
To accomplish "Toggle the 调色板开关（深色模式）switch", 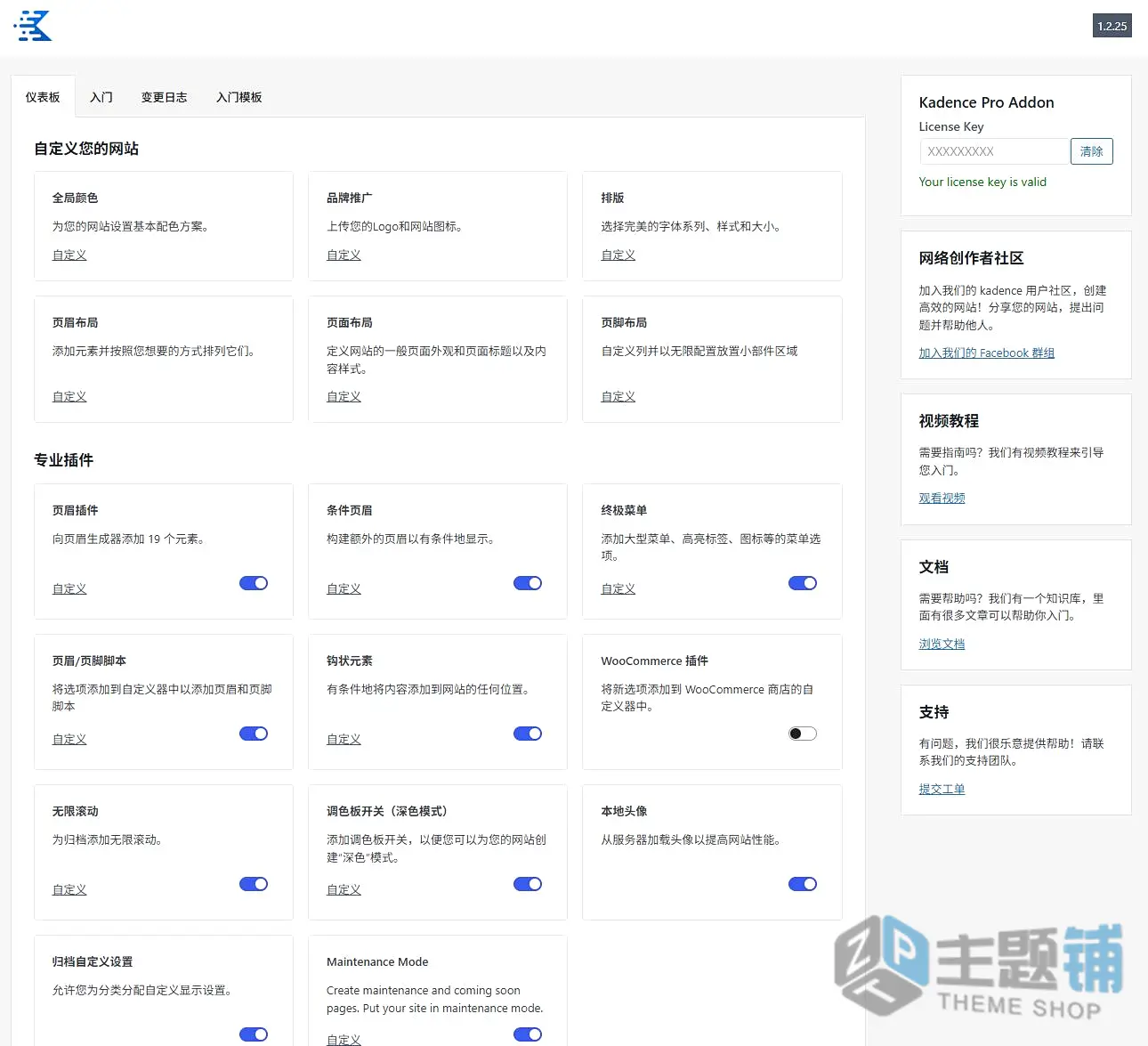I will (x=528, y=884).
